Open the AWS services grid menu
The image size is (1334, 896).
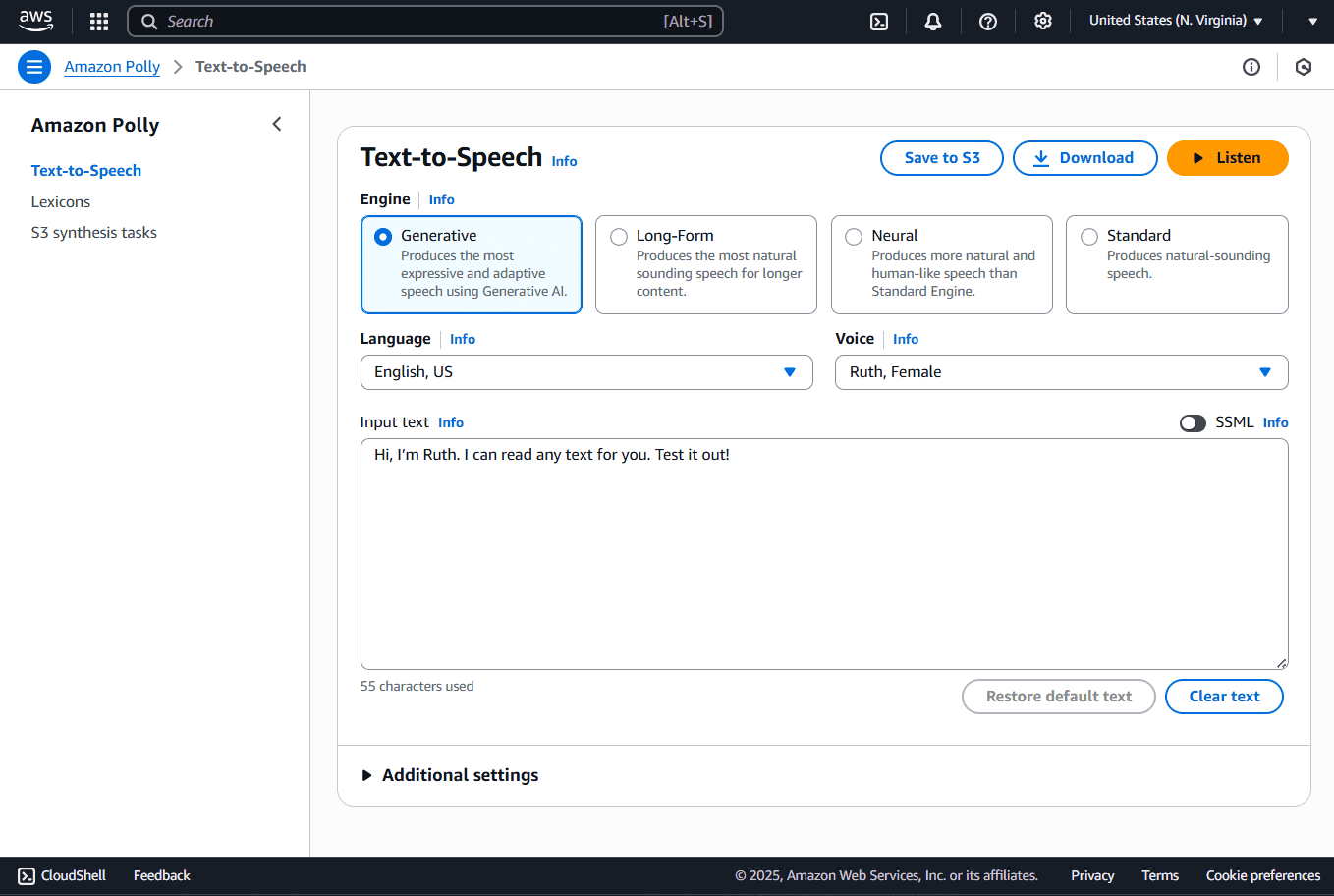pos(99,22)
